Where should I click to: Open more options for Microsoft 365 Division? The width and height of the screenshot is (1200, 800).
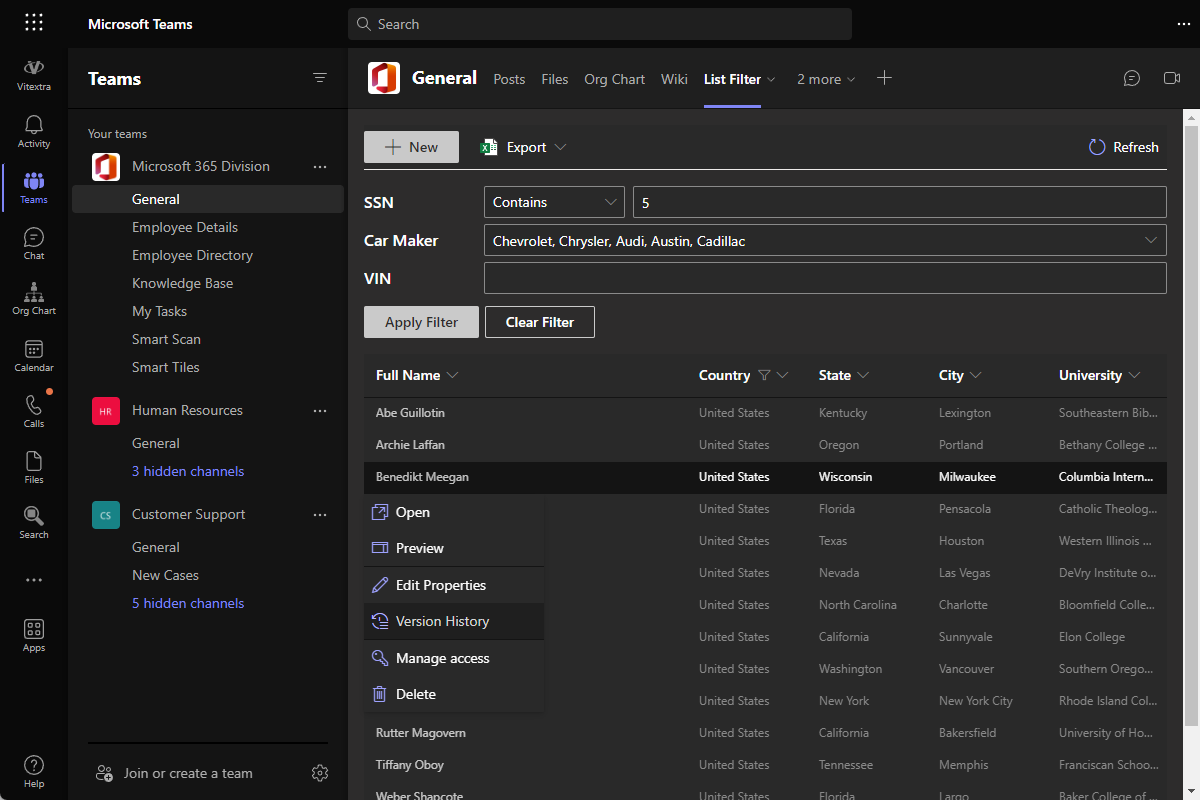pos(320,167)
